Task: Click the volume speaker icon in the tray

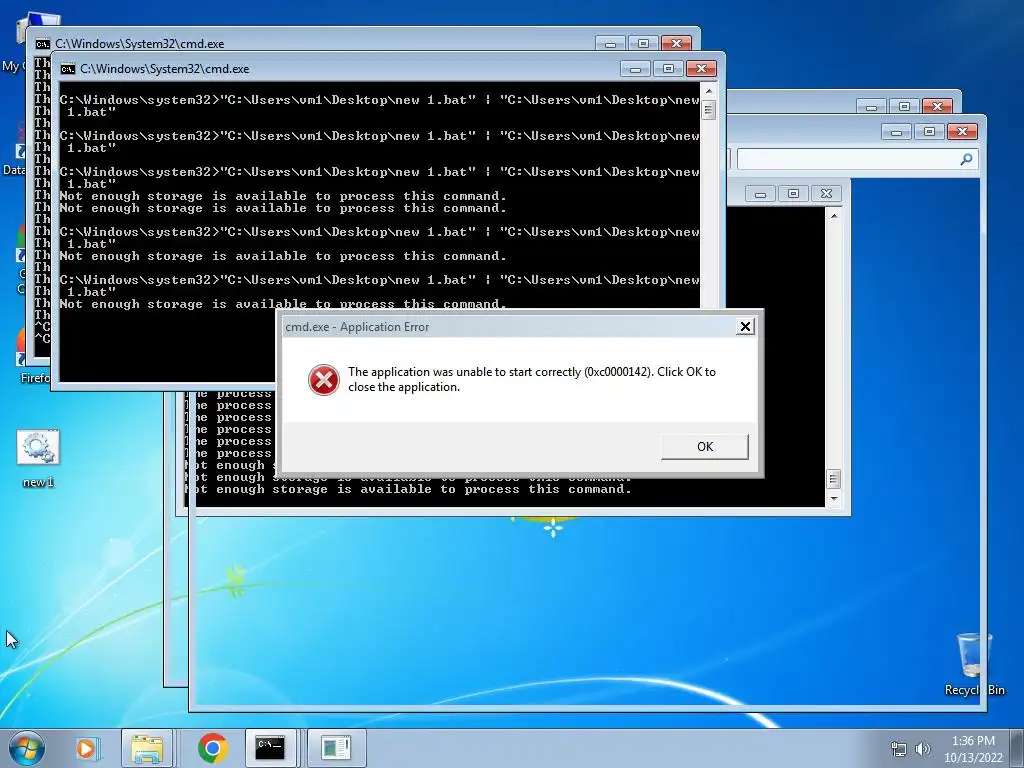Action: point(923,749)
